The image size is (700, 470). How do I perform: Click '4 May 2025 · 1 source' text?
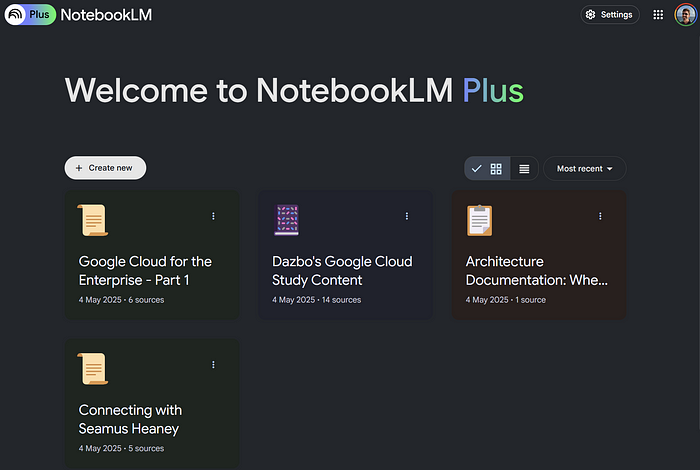(x=506, y=300)
